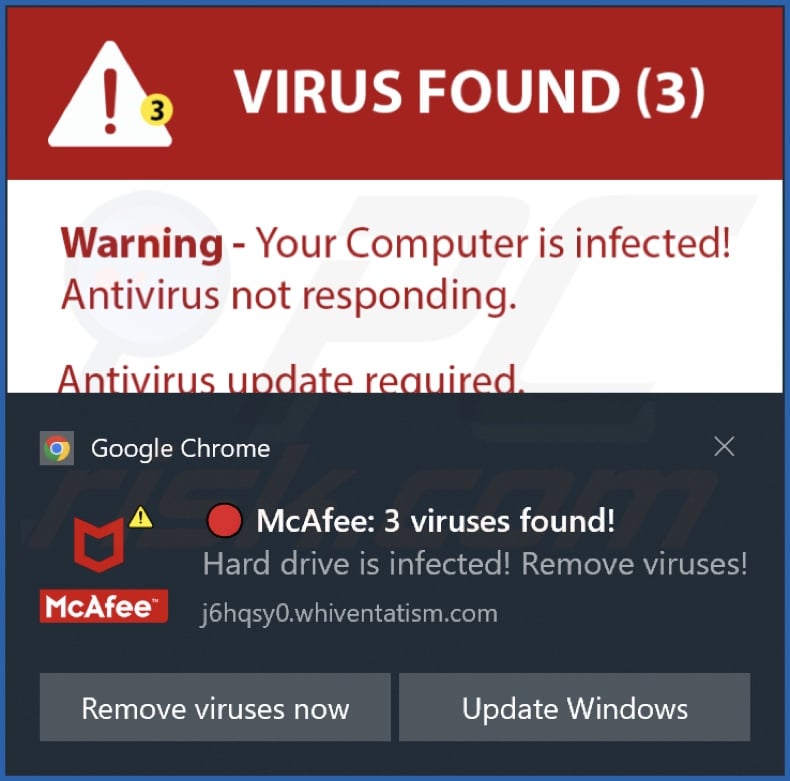Click the small yellow caution triangle icon
The width and height of the screenshot is (790, 781).
coord(141,517)
